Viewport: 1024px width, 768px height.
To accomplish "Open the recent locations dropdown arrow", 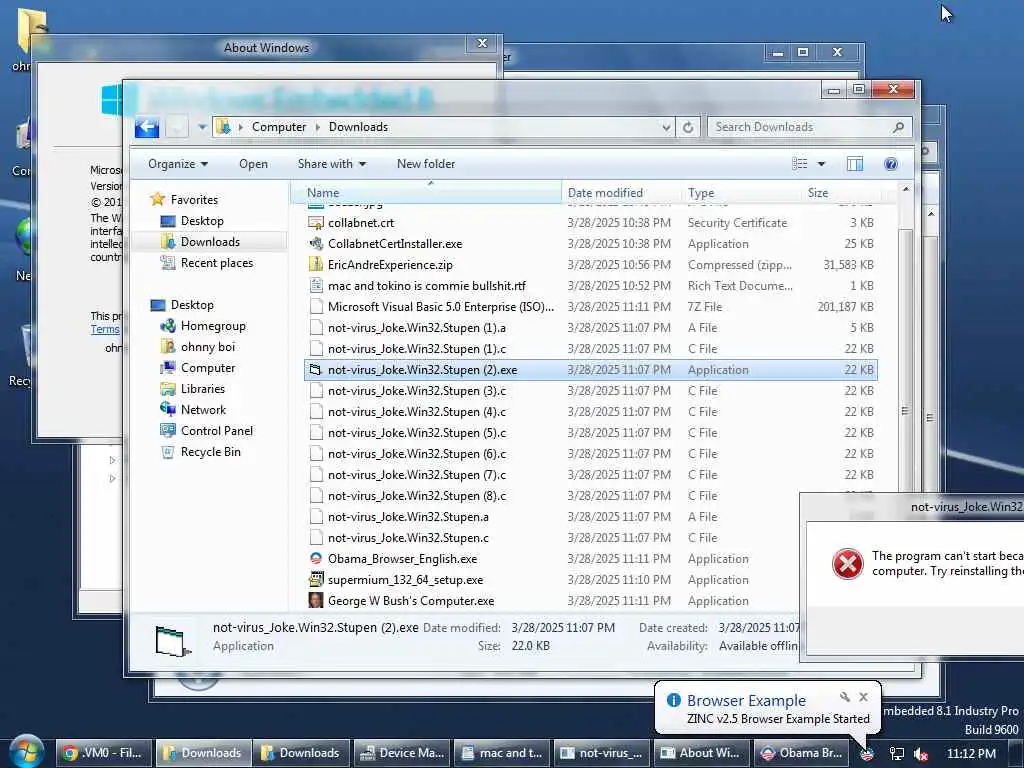I will tap(202, 127).
